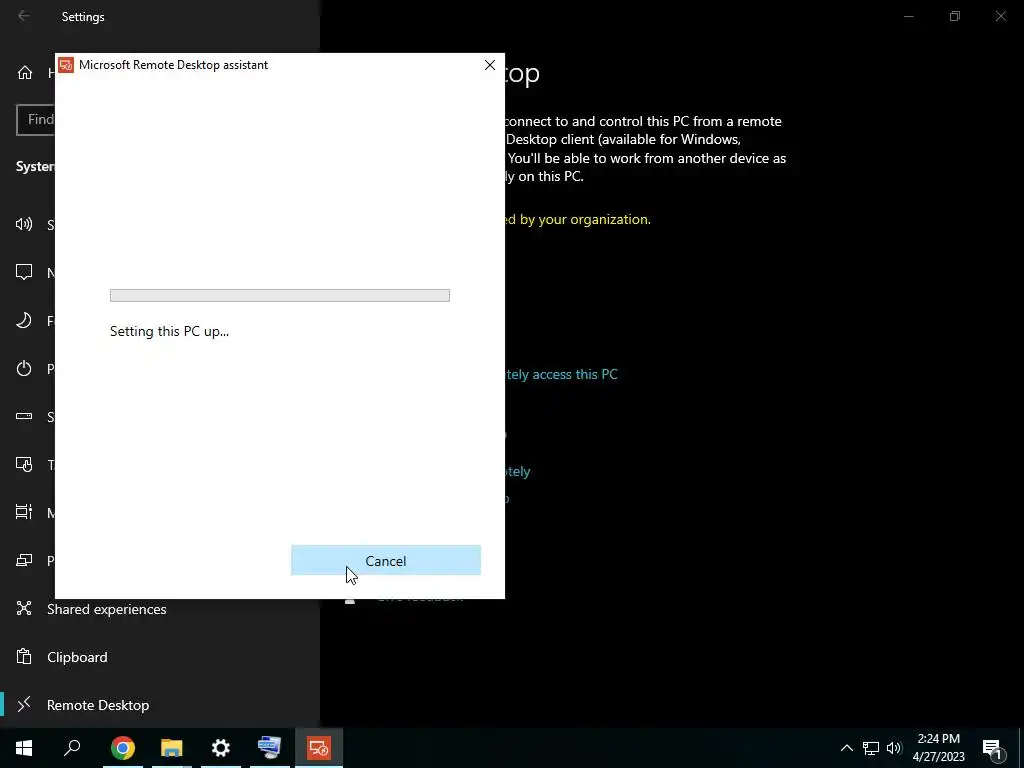Screen dimensions: 1024x768
Task: Open the Settings Home icon
Action: [25, 72]
